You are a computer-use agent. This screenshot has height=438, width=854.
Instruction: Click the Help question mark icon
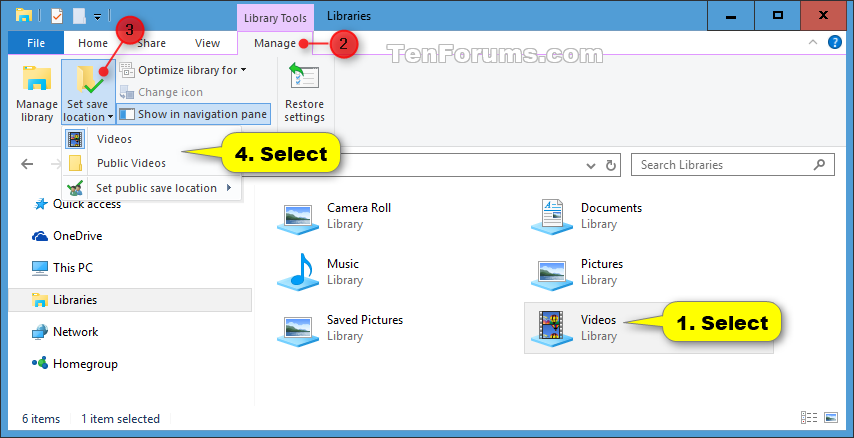[x=834, y=42]
